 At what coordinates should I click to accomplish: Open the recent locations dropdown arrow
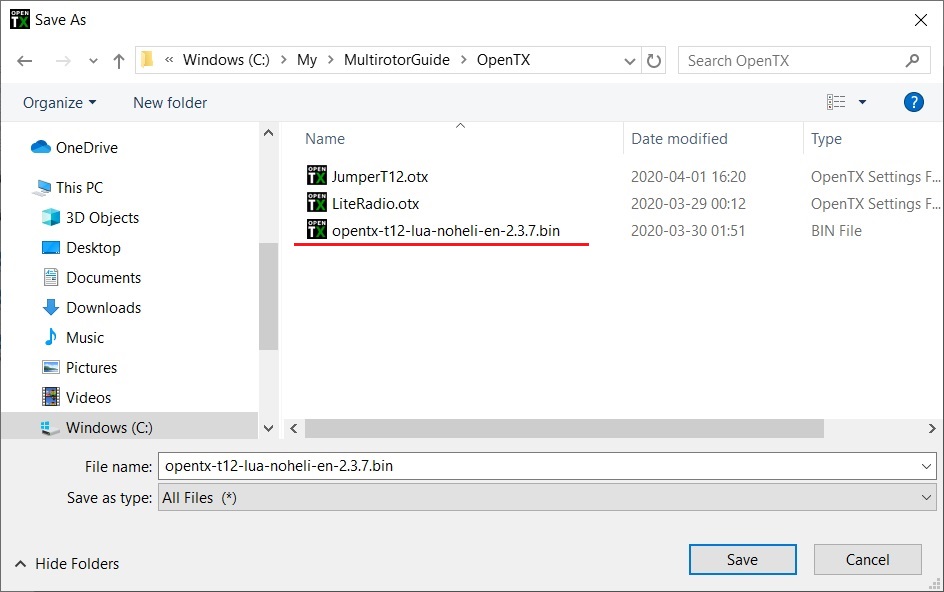[93, 61]
